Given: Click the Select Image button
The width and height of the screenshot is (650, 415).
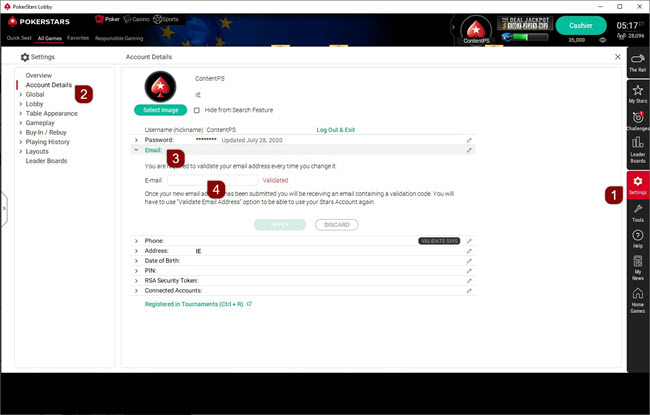Looking at the screenshot, I should (x=160, y=110).
